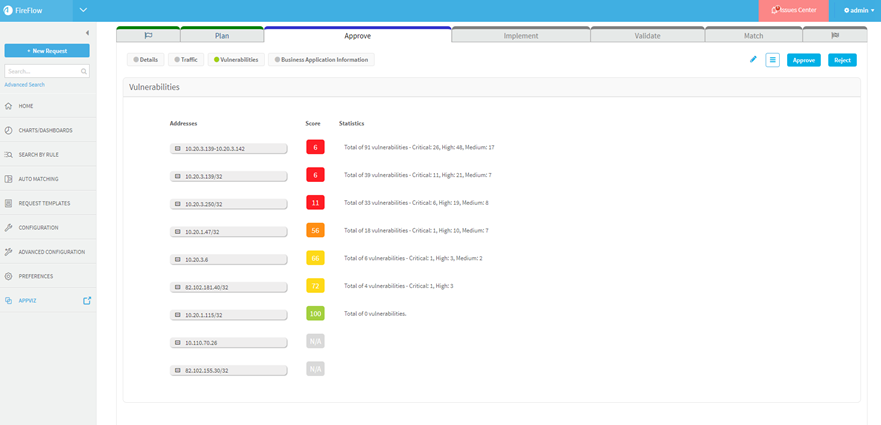Switch to the Traffic sub-tab
Image resolution: width=881 pixels, height=425 pixels.
(185, 60)
